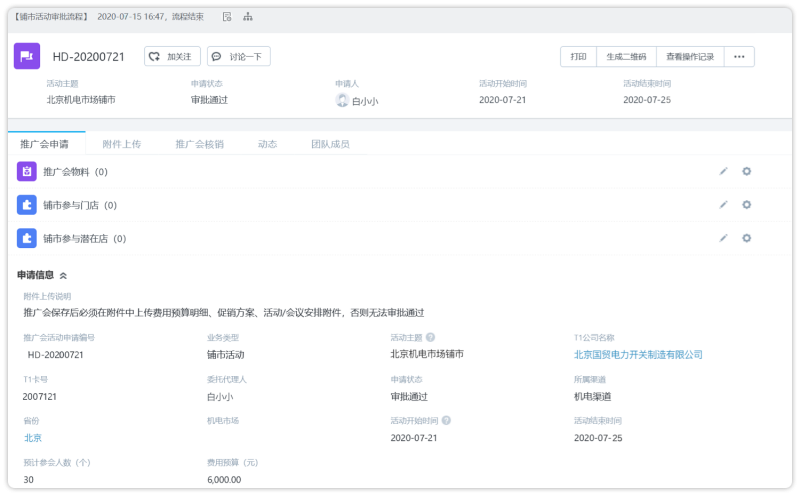Click the 加关注 follow button

172,57
